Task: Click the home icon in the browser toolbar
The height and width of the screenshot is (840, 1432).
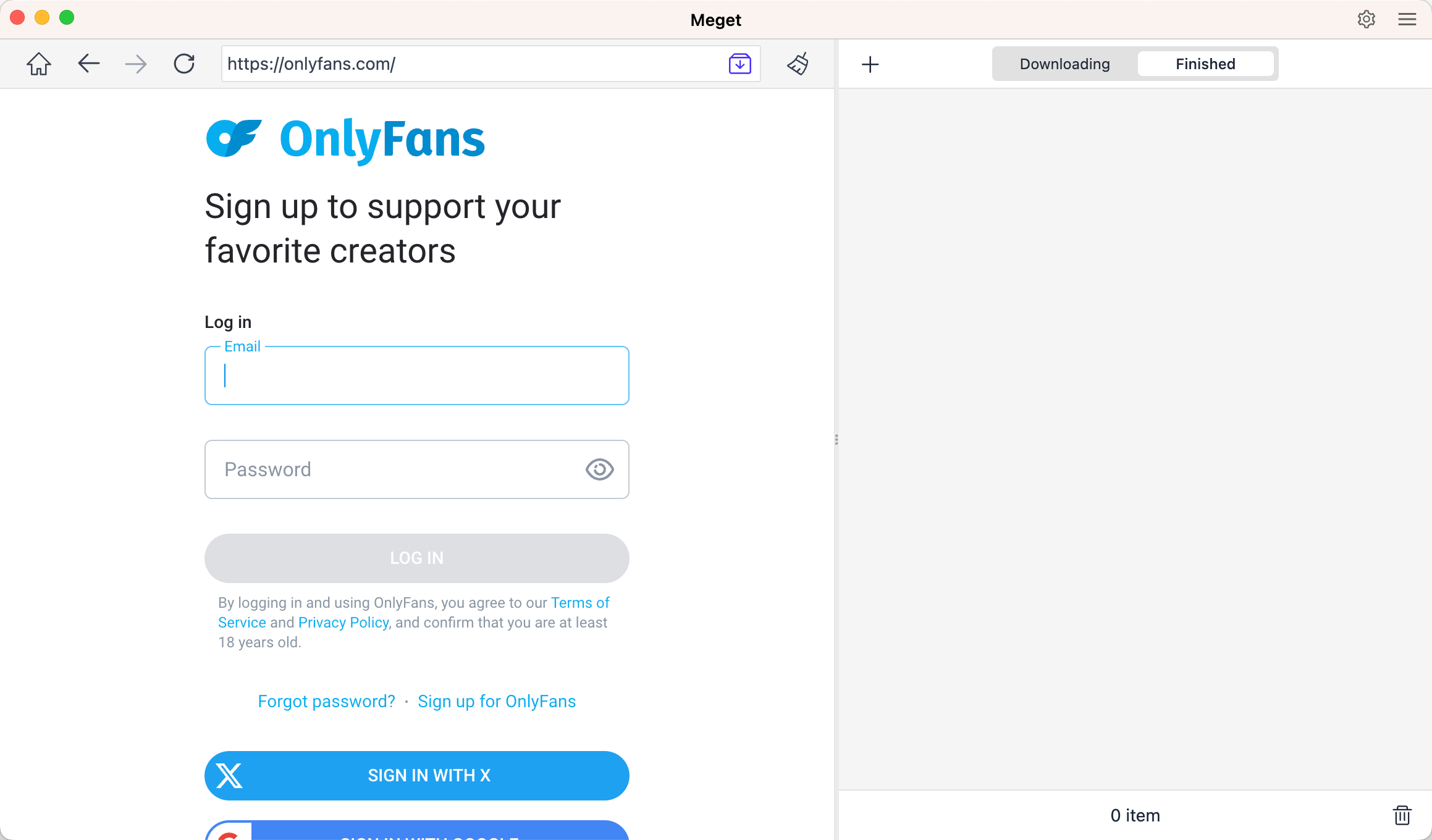Action: coord(38,64)
